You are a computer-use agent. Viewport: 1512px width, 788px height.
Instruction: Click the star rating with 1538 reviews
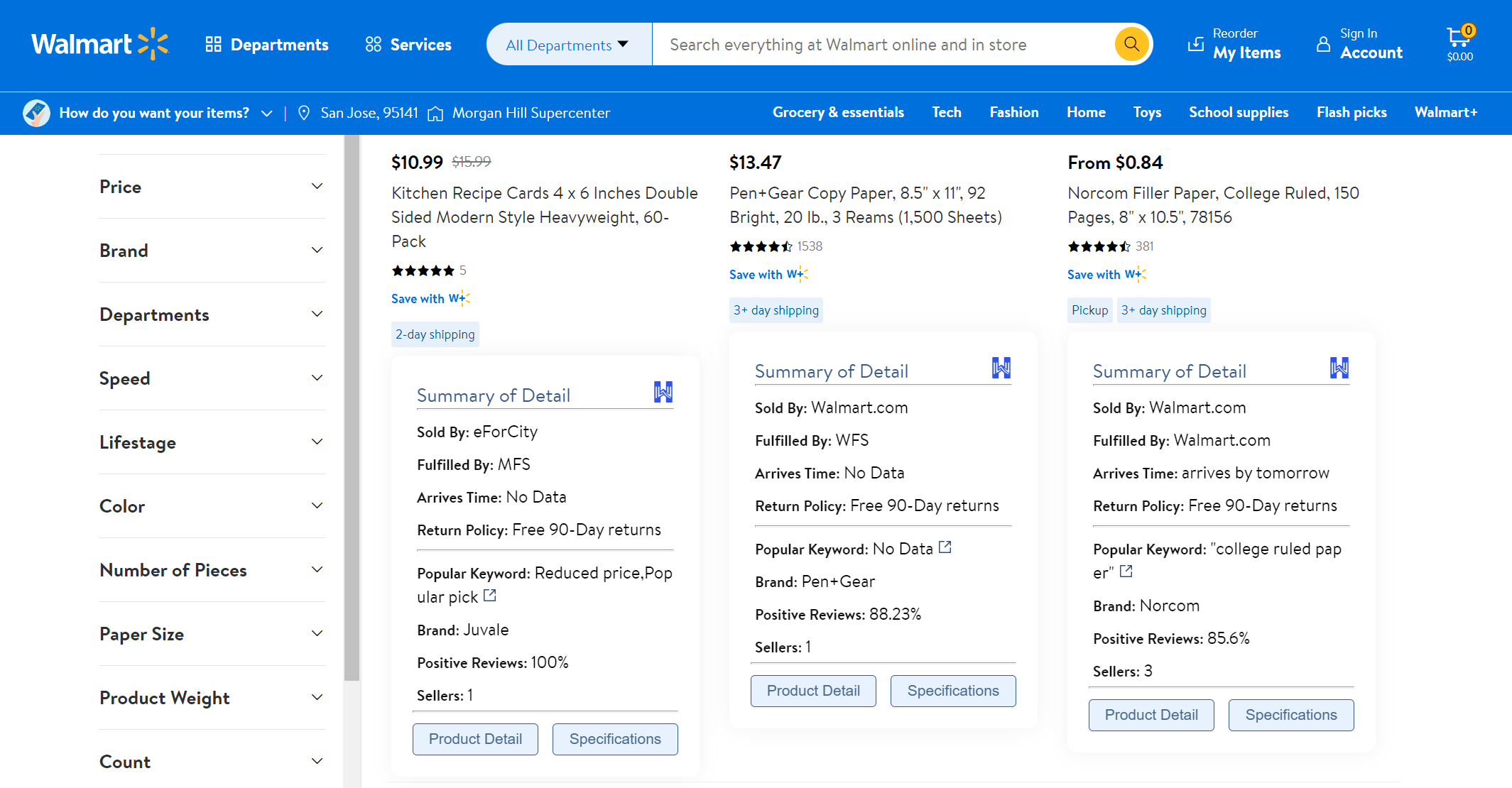[x=761, y=246]
